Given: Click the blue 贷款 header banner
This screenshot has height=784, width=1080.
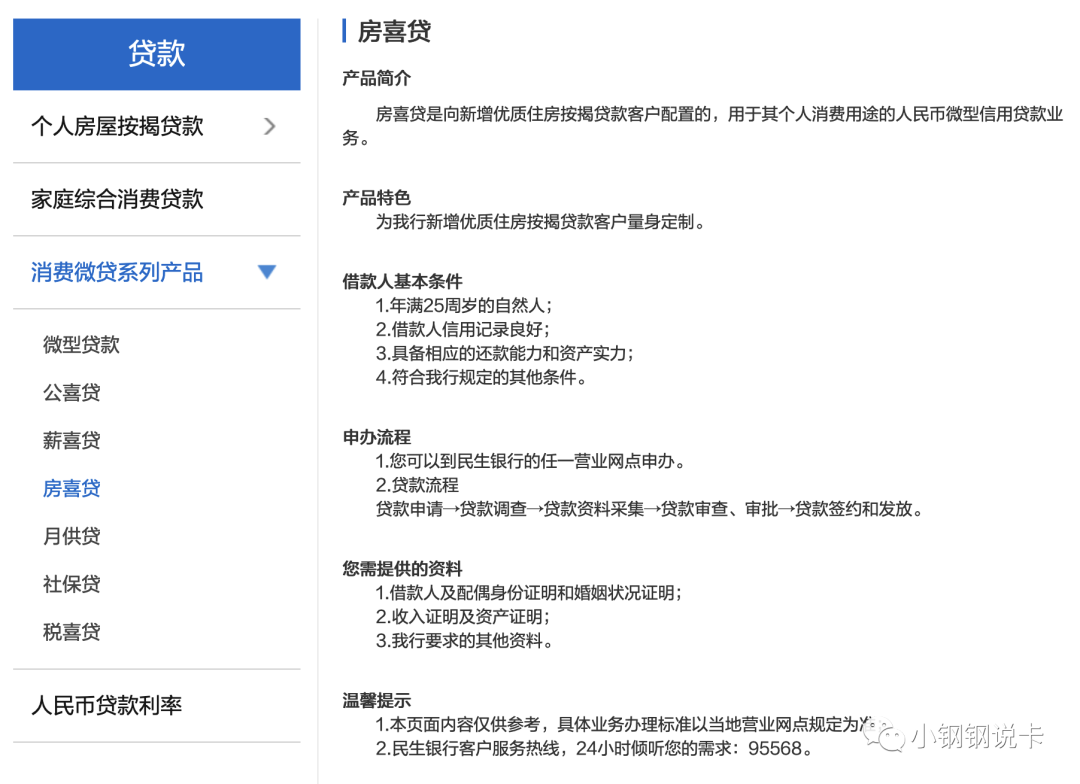Looking at the screenshot, I should [156, 54].
